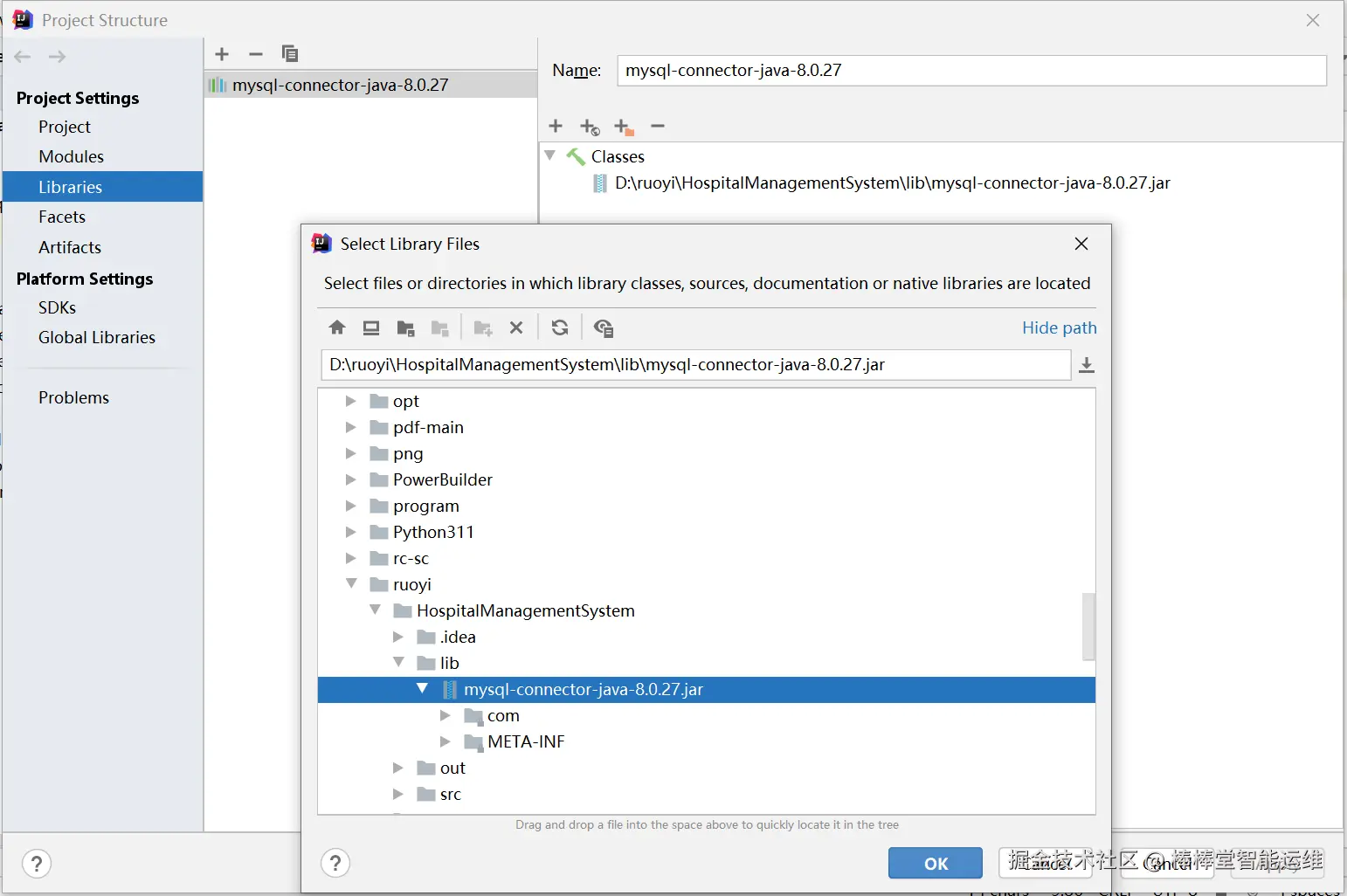The height and width of the screenshot is (896, 1347).
Task: Select mysql-connector-java-8.0.27.jar in file tree
Action: pos(707,689)
